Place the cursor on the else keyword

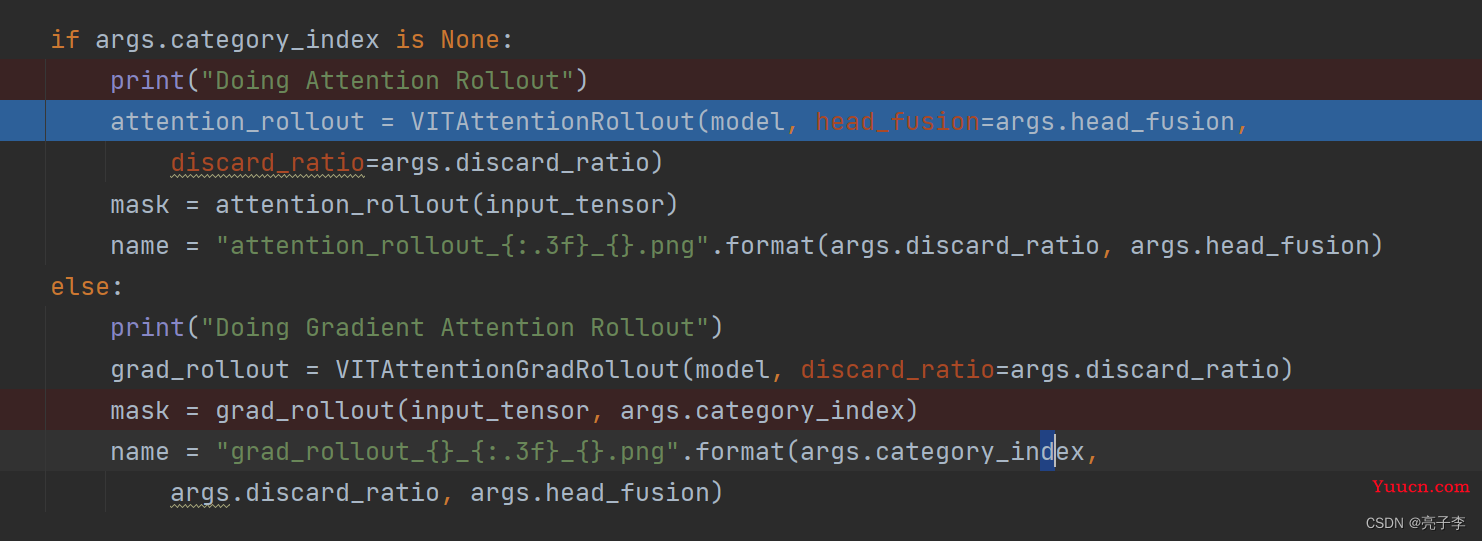point(81,287)
